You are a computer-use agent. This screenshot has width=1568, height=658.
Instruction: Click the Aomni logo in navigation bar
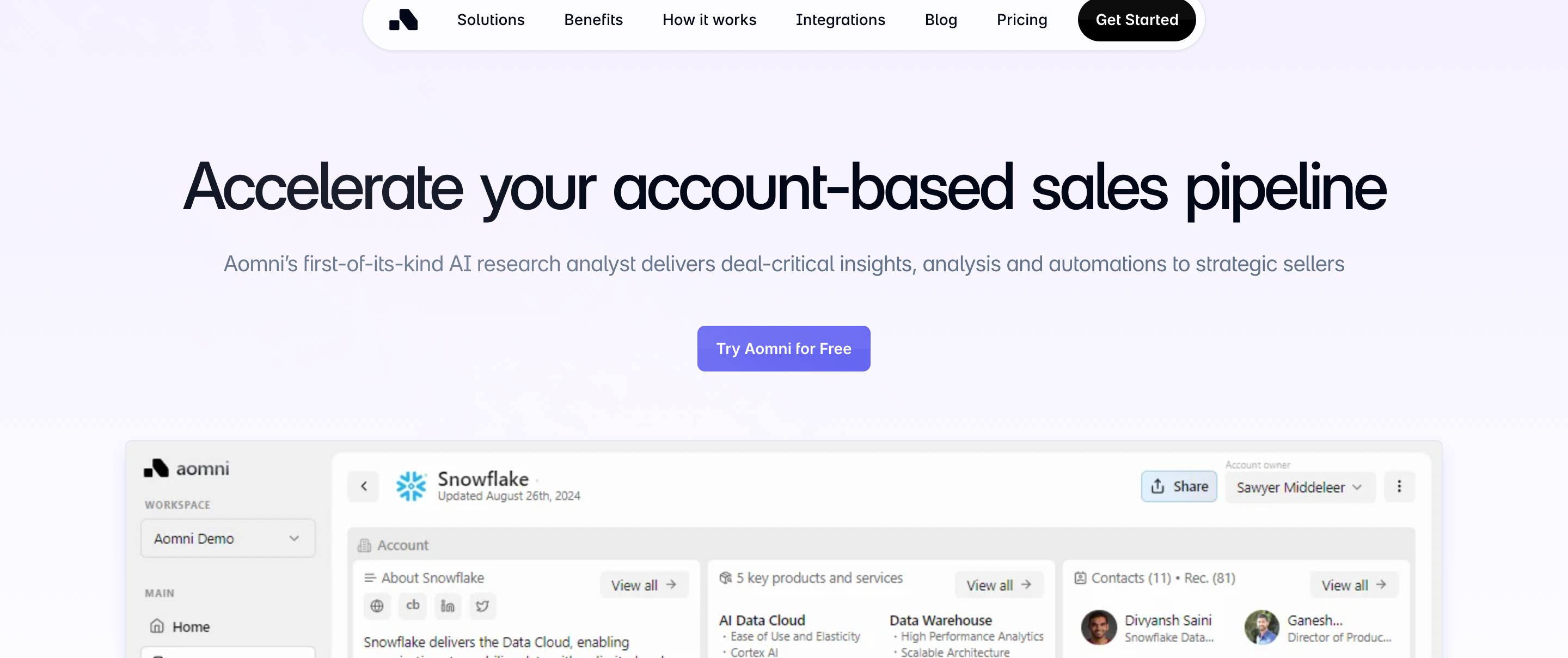coord(403,20)
